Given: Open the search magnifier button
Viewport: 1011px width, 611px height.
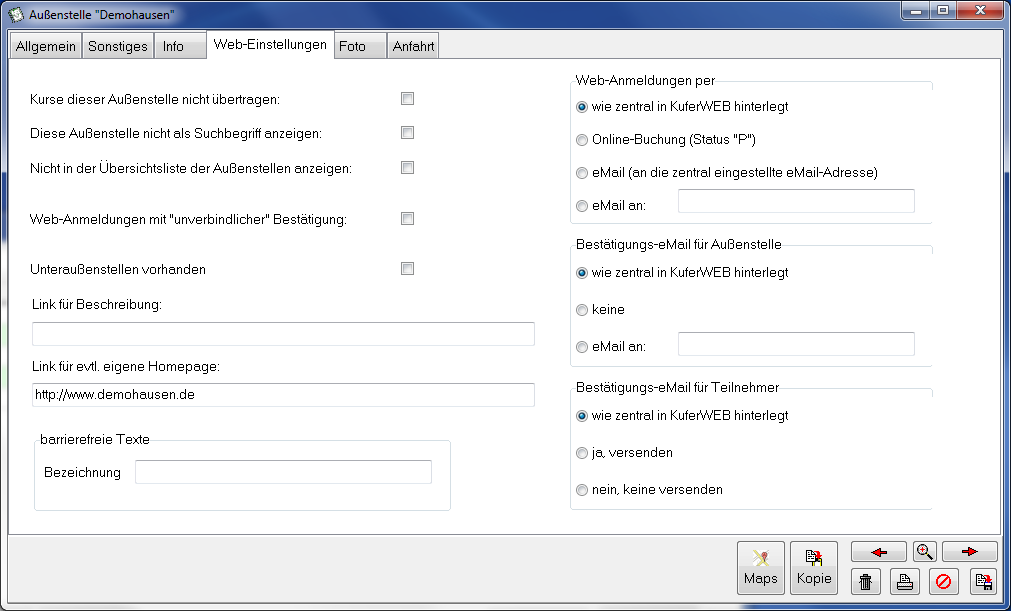Looking at the screenshot, I should 925,552.
